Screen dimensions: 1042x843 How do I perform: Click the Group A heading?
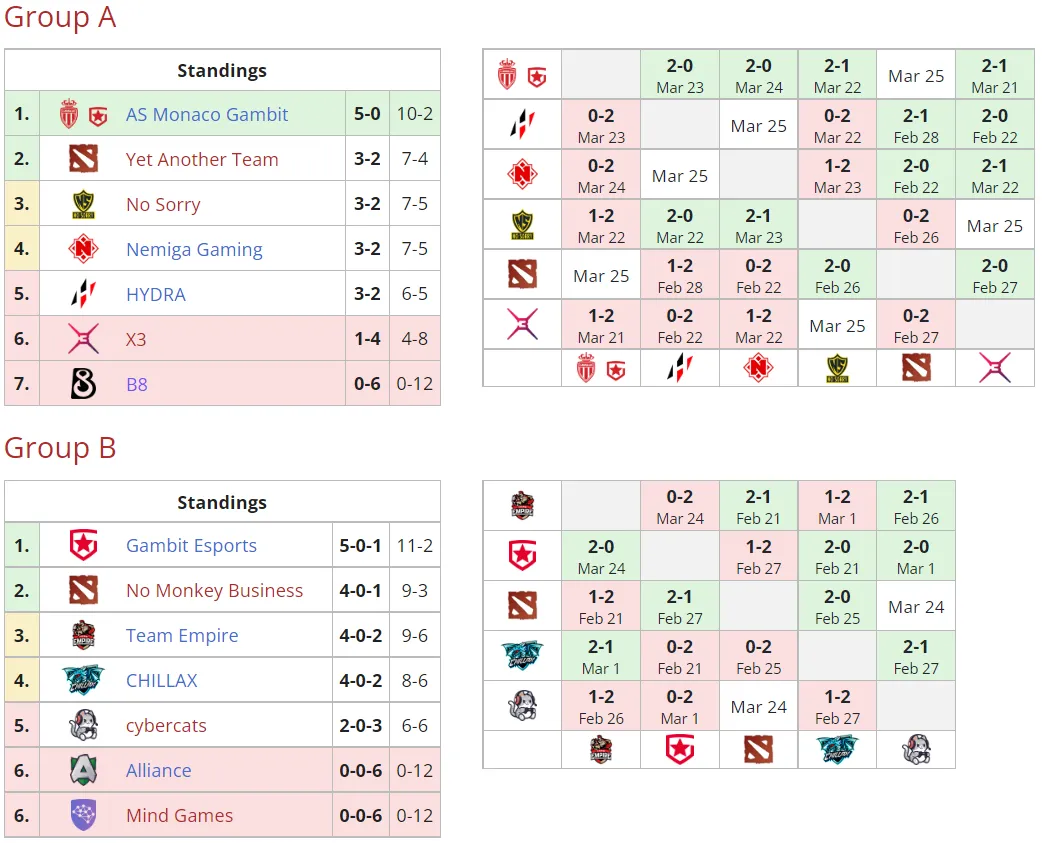pyautogui.click(x=60, y=17)
